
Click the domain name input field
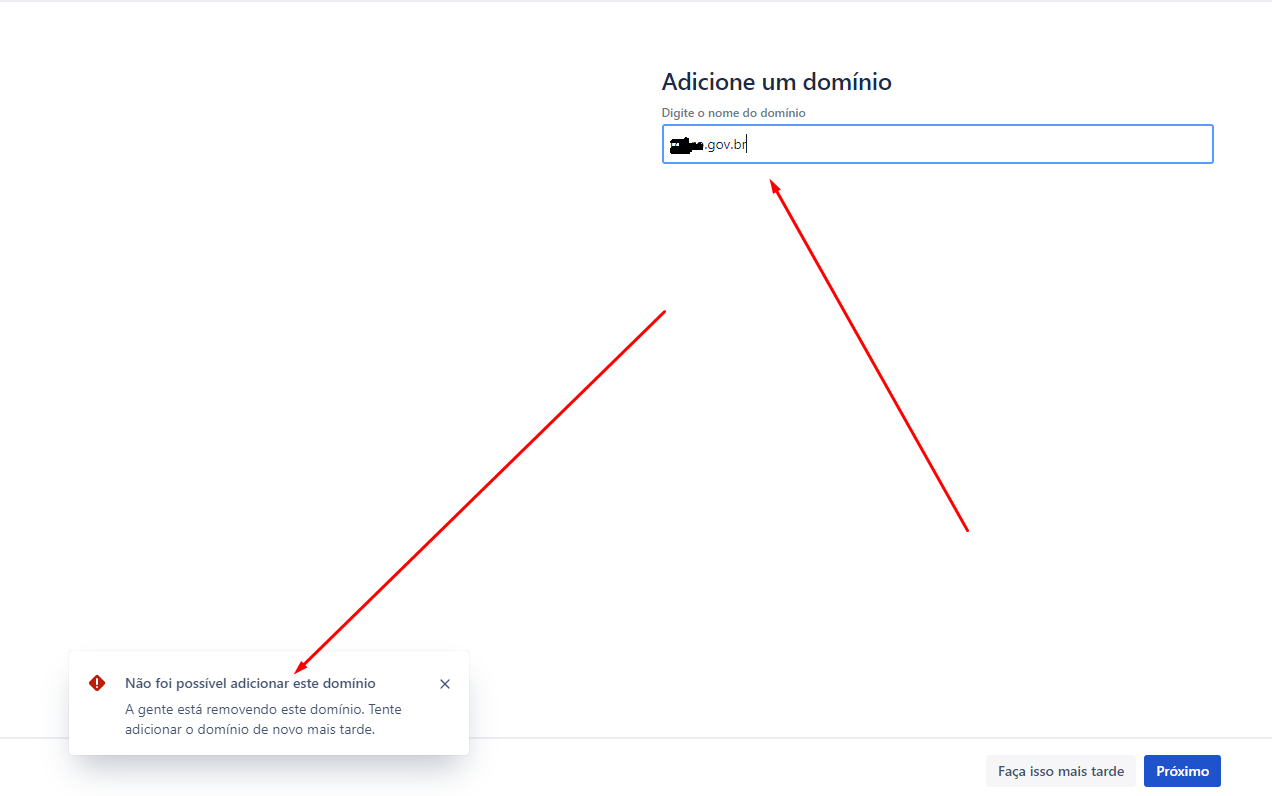pyautogui.click(x=937, y=144)
